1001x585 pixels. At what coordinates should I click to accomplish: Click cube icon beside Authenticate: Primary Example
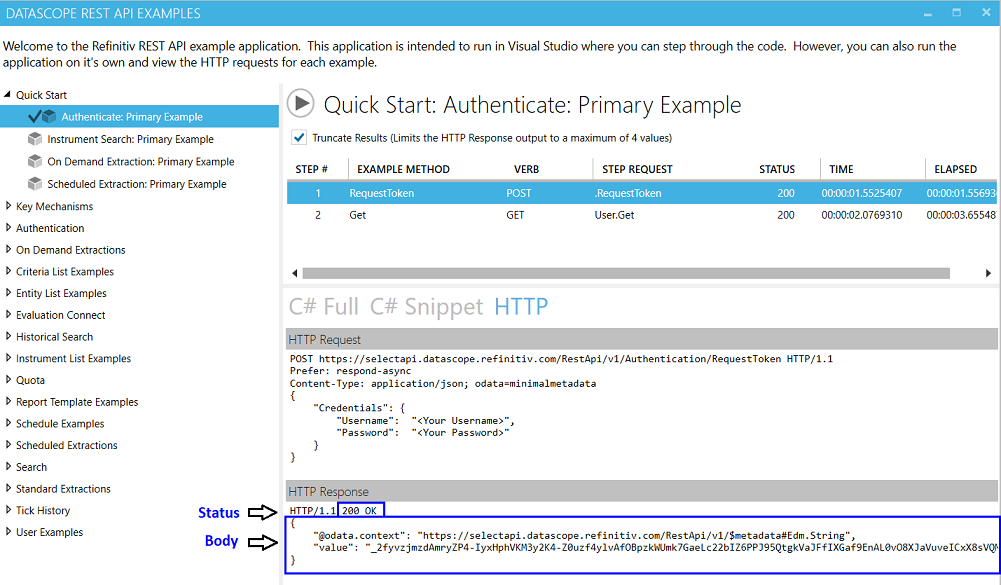tap(49, 117)
